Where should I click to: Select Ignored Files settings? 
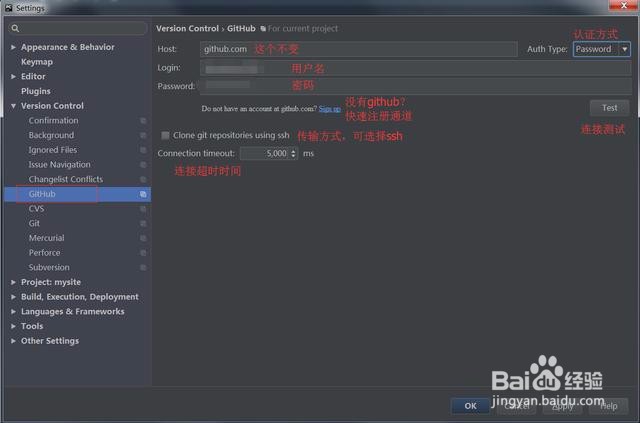pyautogui.click(x=53, y=150)
